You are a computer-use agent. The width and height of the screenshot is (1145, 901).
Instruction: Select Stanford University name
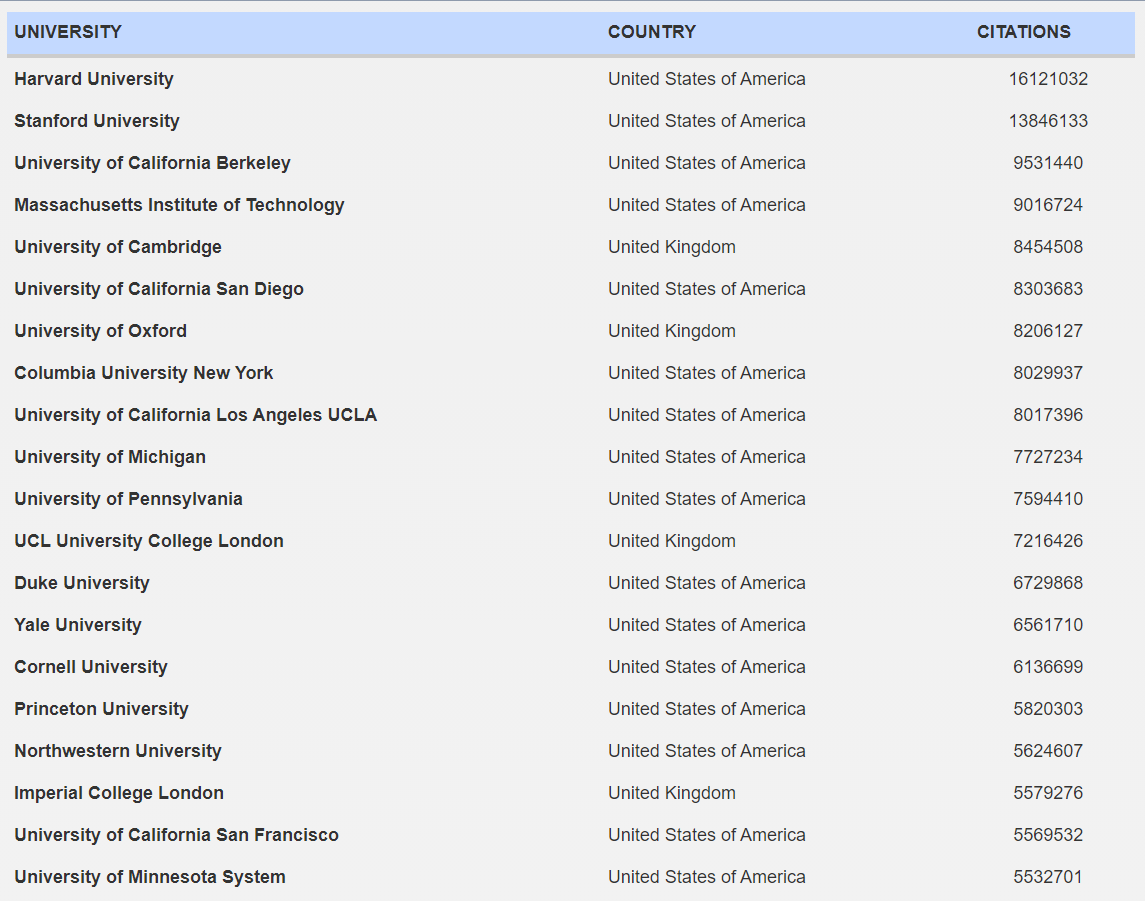(x=96, y=121)
